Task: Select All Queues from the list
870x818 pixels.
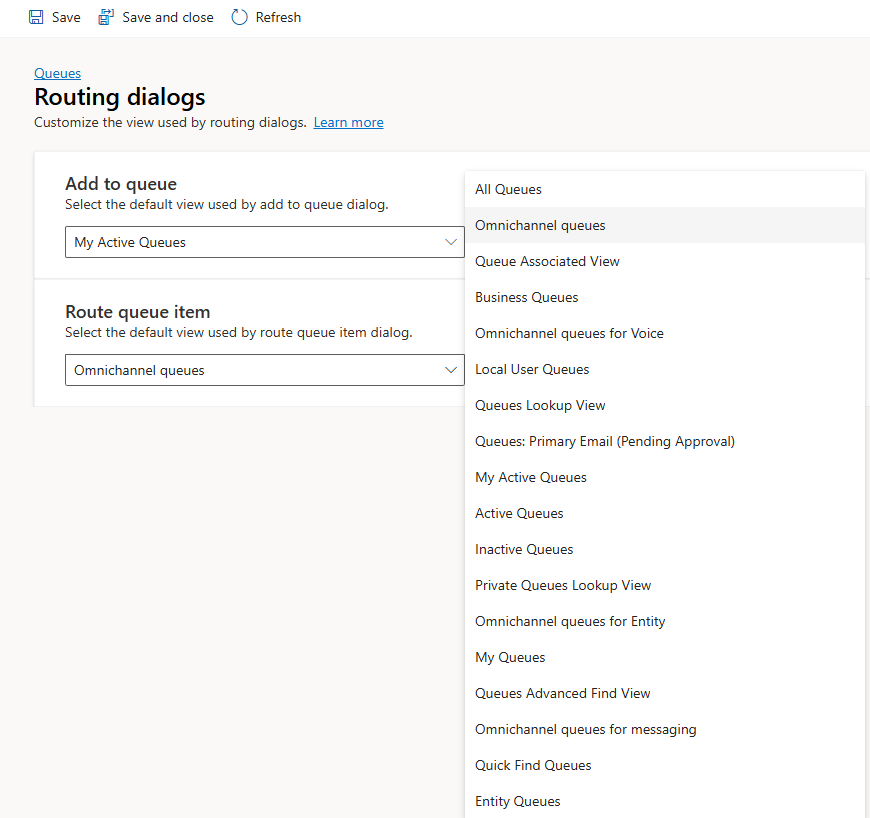Action: pyautogui.click(x=508, y=189)
